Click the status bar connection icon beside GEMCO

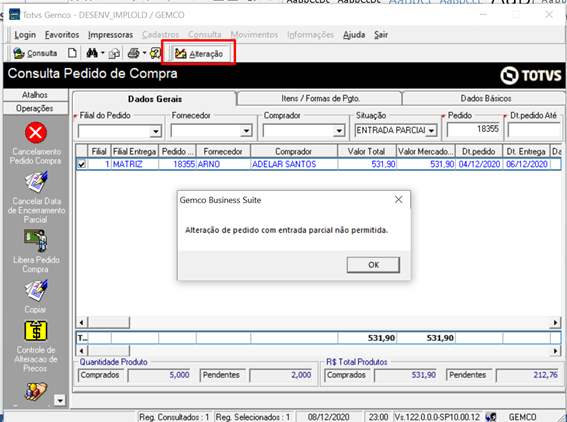click(491, 417)
